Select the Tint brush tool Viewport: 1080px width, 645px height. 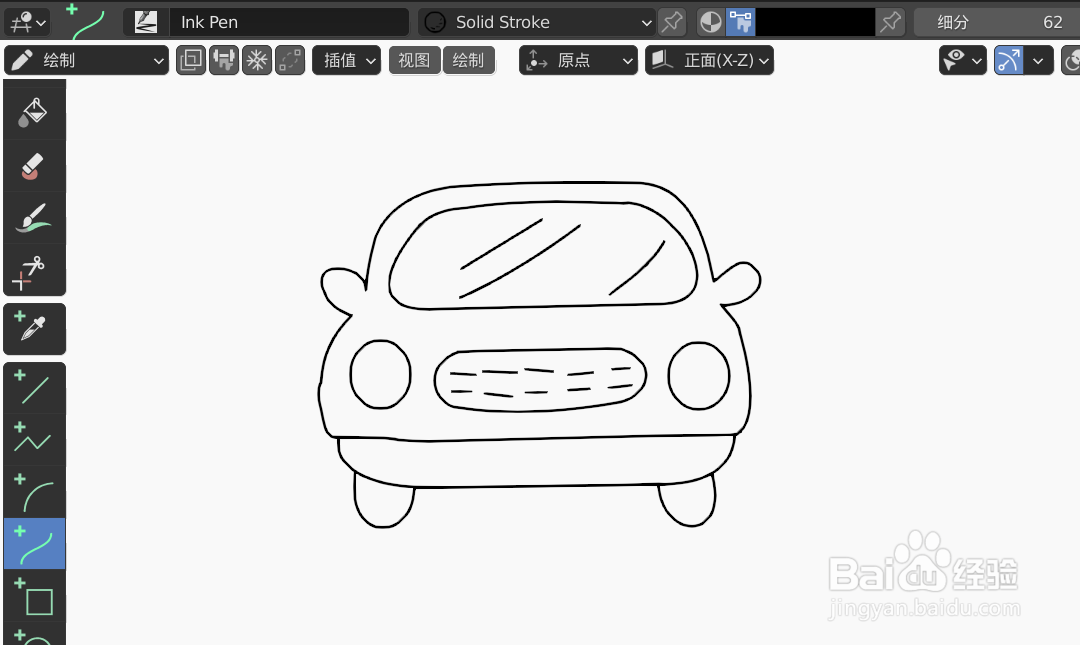pyautogui.click(x=34, y=218)
